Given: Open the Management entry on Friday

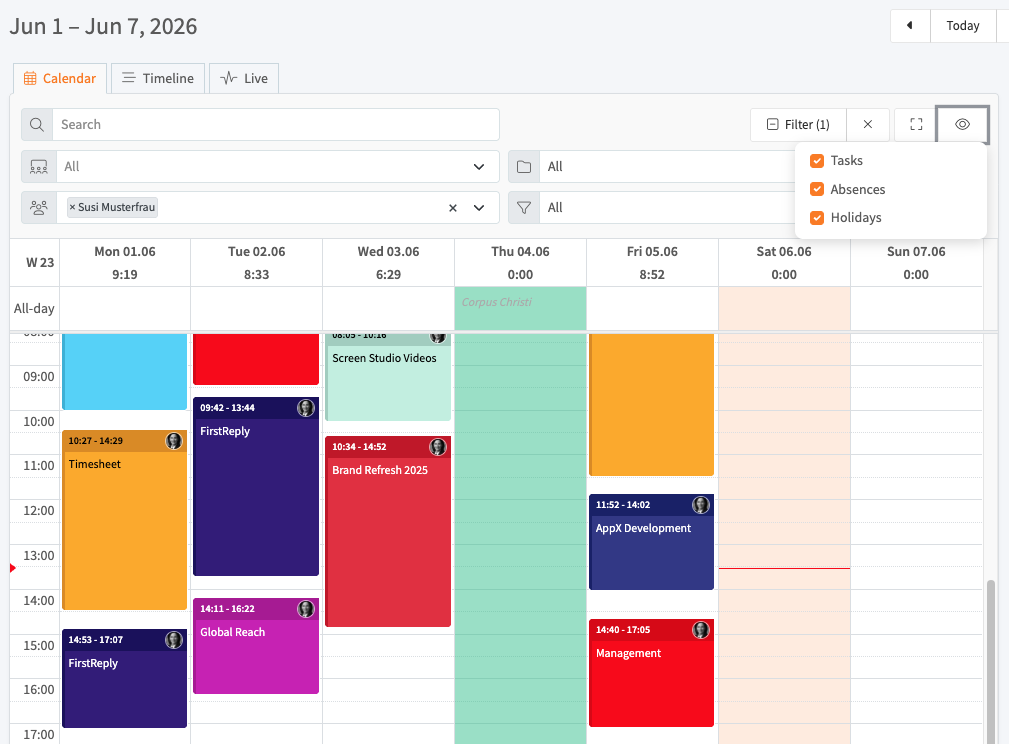Looking at the screenshot, I should click(x=651, y=673).
